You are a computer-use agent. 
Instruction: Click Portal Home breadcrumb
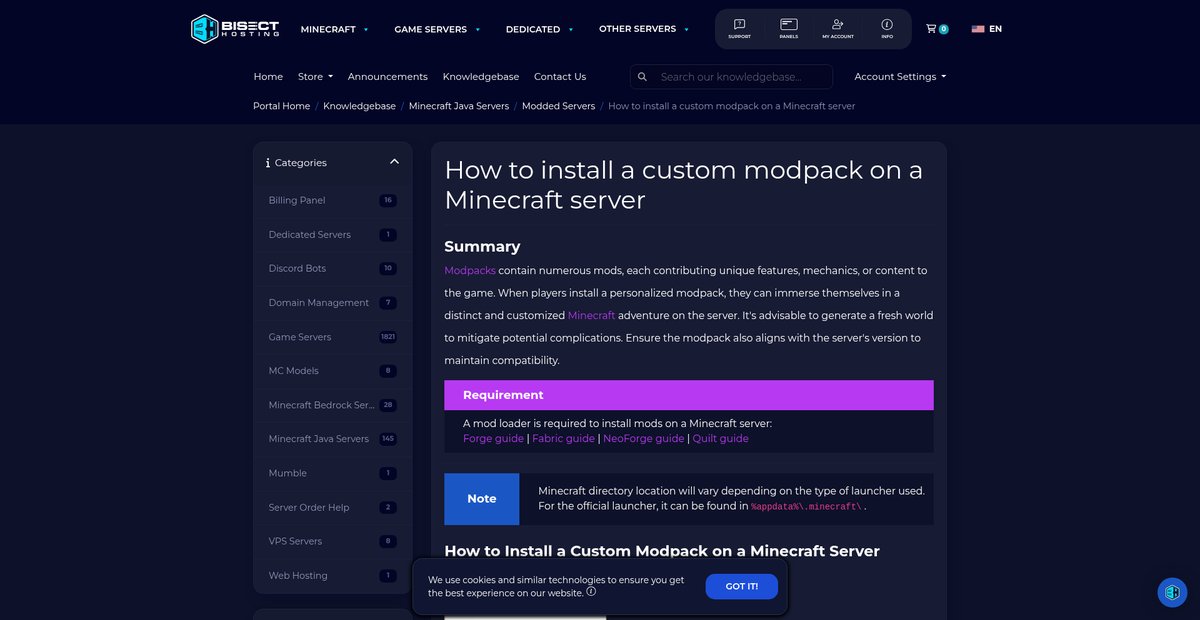(281, 106)
